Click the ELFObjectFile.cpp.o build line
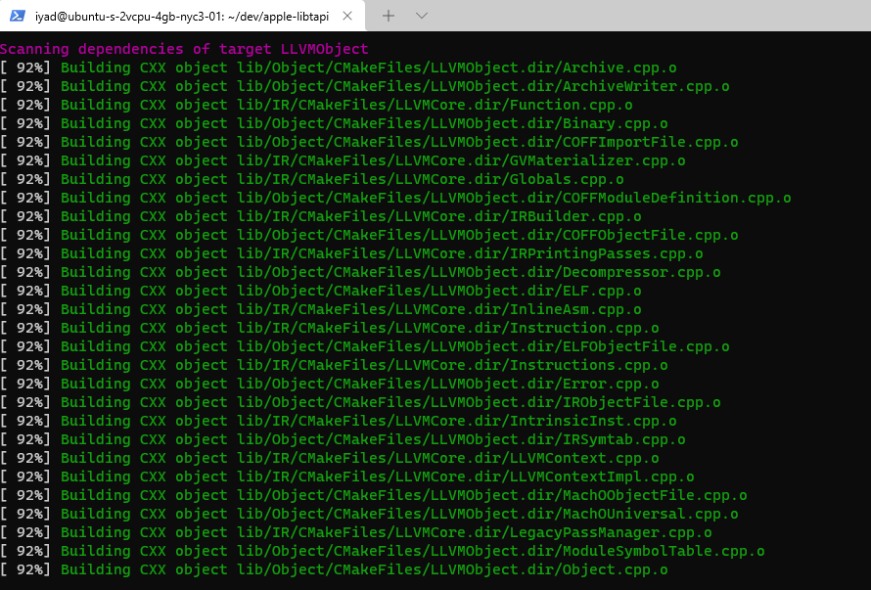Image resolution: width=871 pixels, height=590 pixels. point(365,347)
